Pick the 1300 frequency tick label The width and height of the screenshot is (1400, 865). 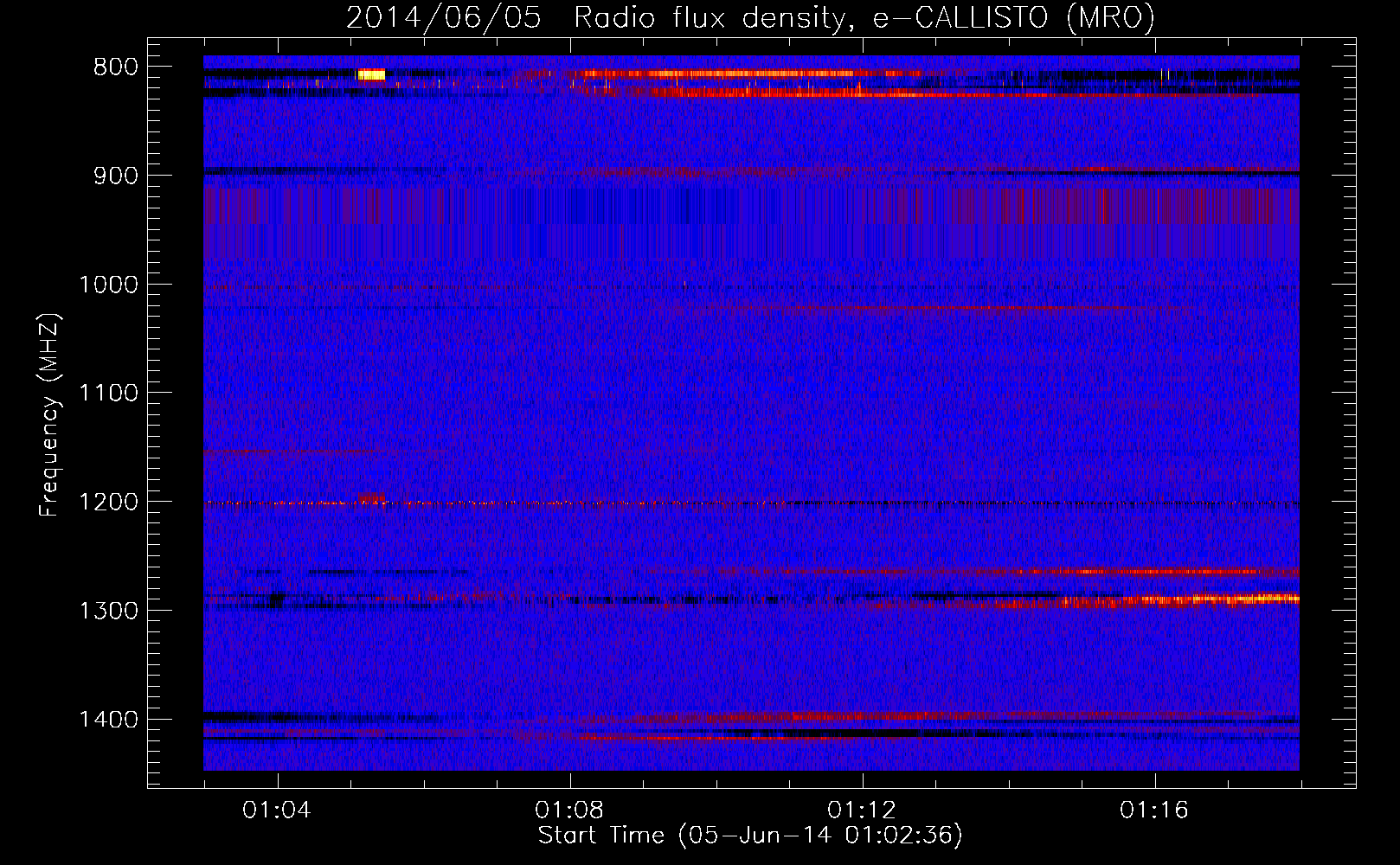[x=108, y=611]
